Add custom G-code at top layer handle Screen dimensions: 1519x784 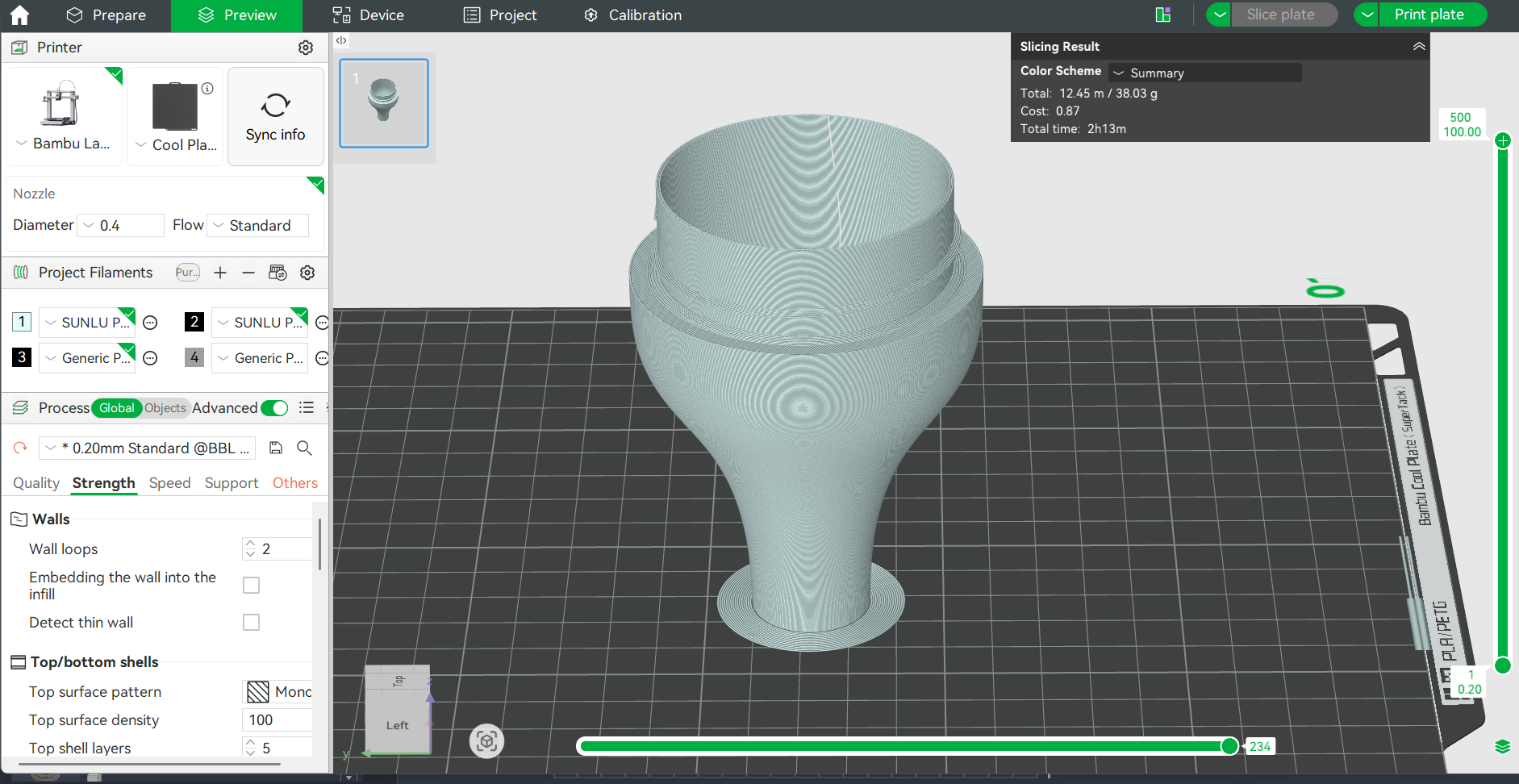click(x=1503, y=140)
